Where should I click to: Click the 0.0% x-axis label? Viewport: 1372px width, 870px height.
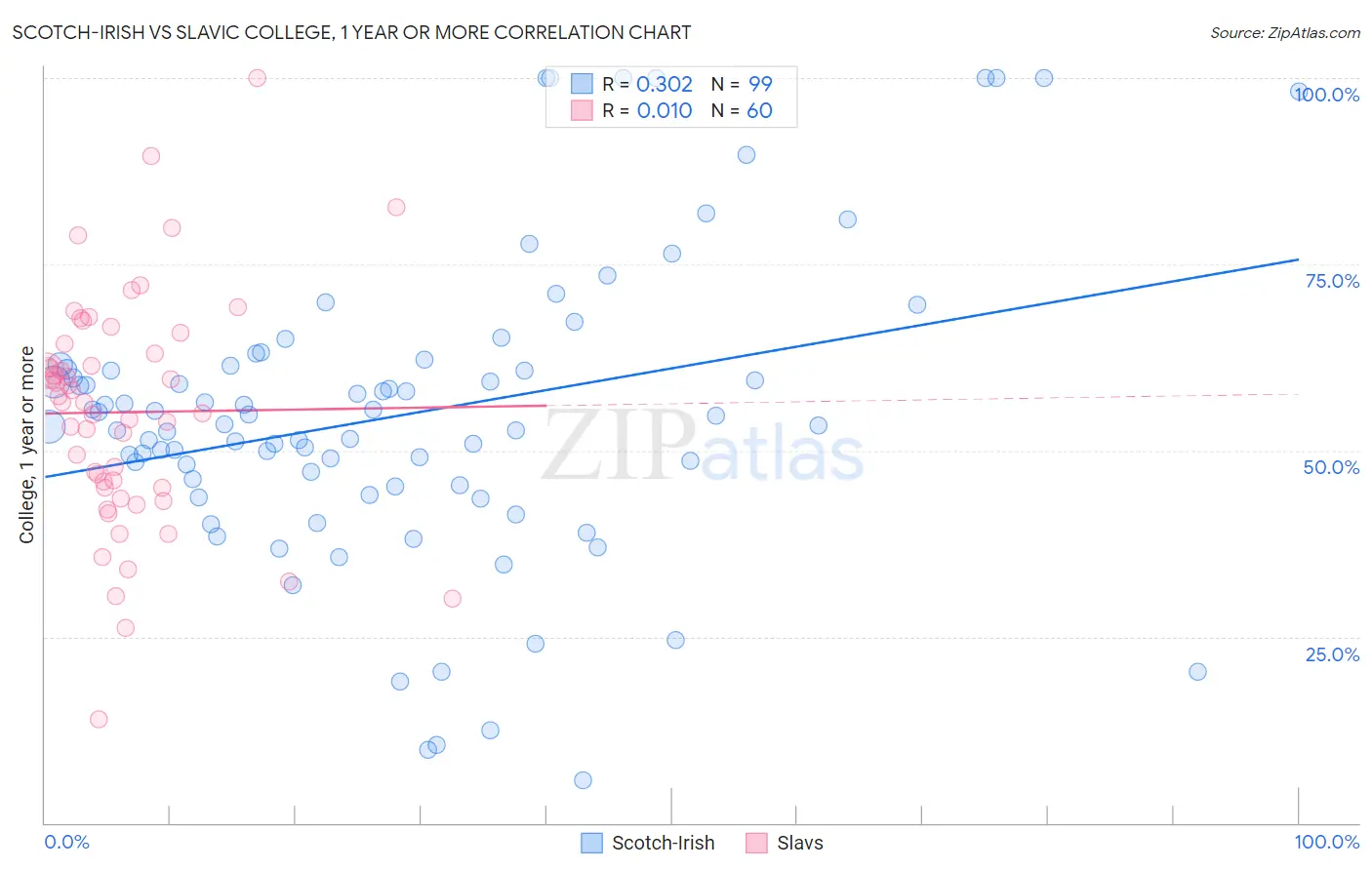(x=67, y=842)
